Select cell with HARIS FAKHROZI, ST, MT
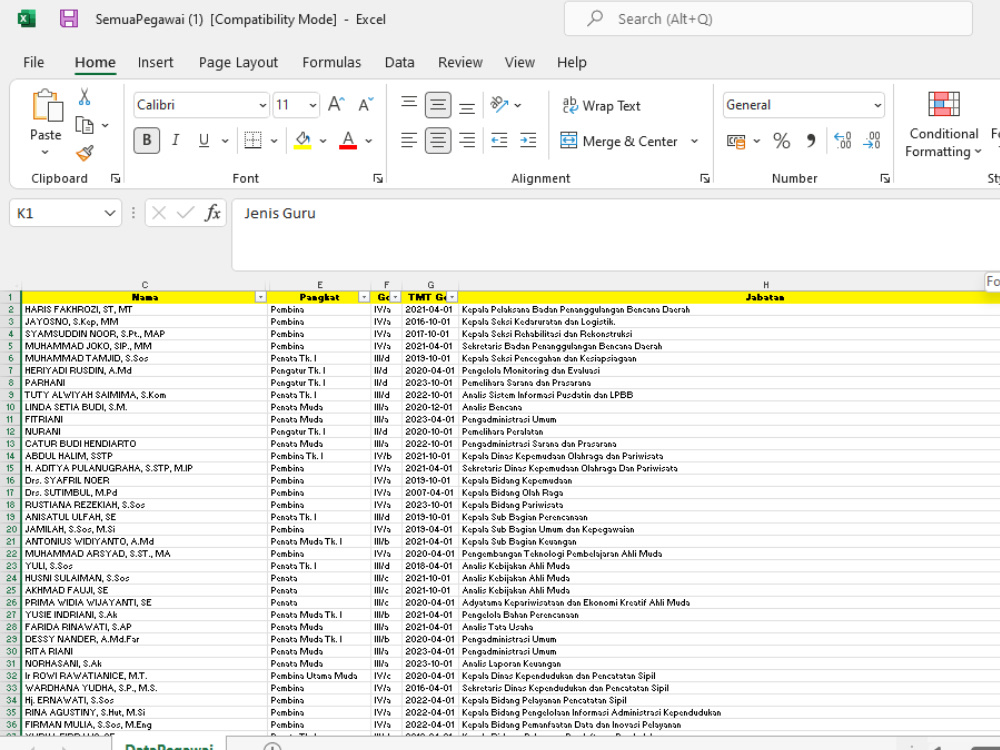This screenshot has height=750, width=1000. (145, 309)
